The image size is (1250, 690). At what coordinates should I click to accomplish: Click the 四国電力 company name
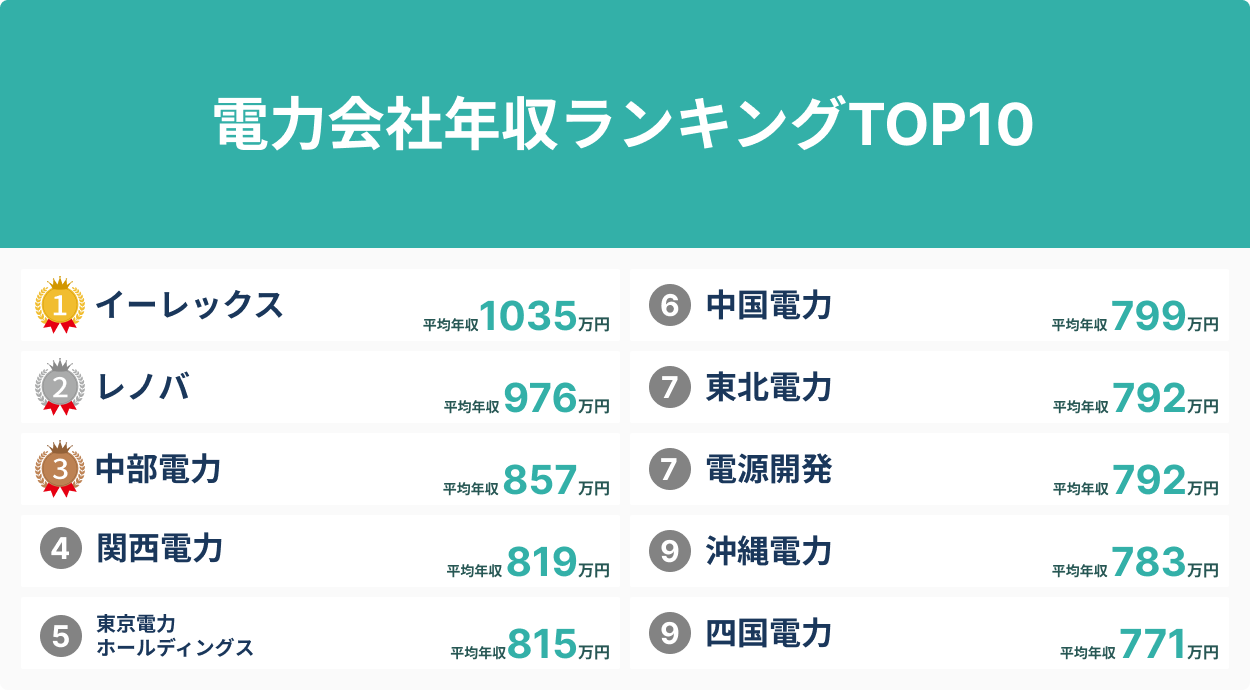[769, 633]
